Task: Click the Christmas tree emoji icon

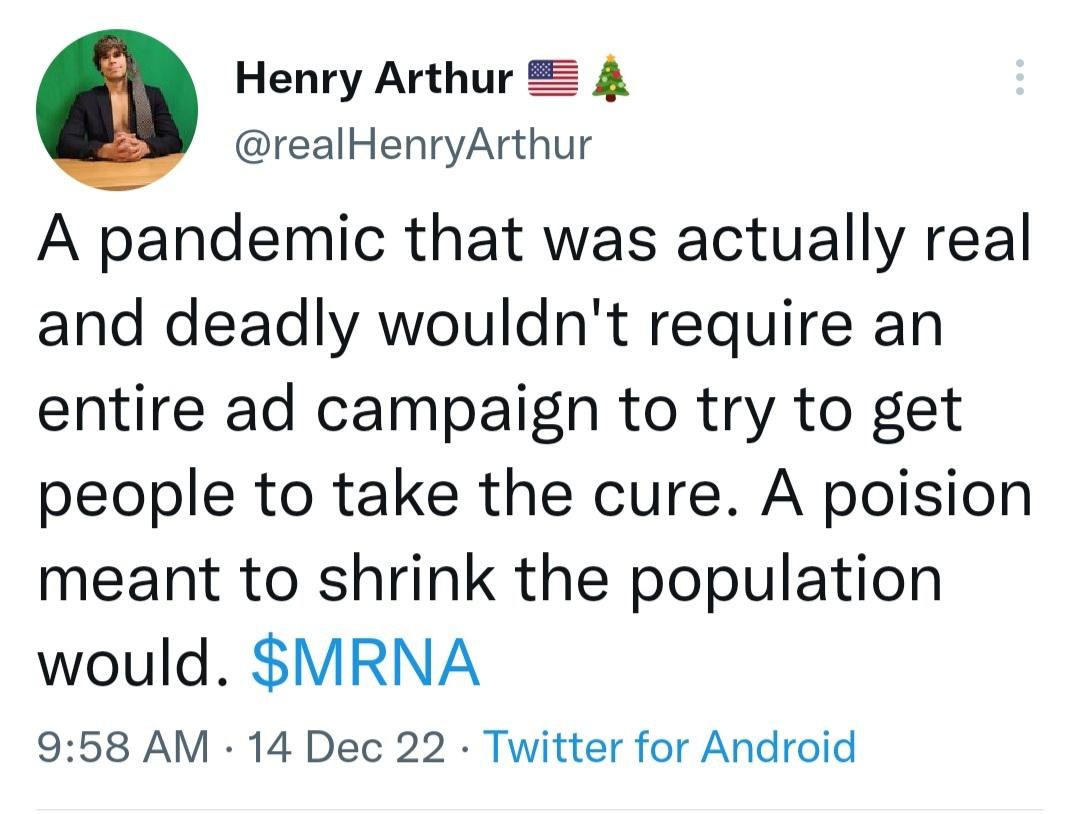Action: [610, 78]
